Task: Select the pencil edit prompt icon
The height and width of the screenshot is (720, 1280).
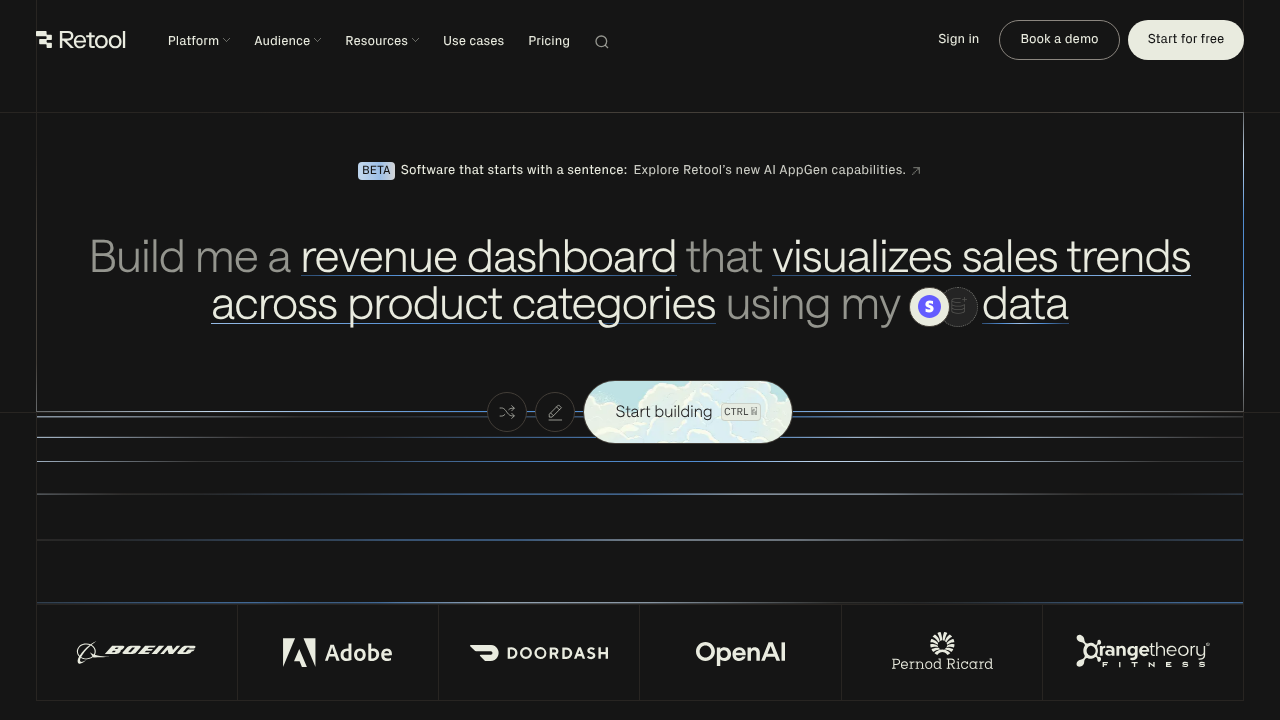Action: (555, 412)
